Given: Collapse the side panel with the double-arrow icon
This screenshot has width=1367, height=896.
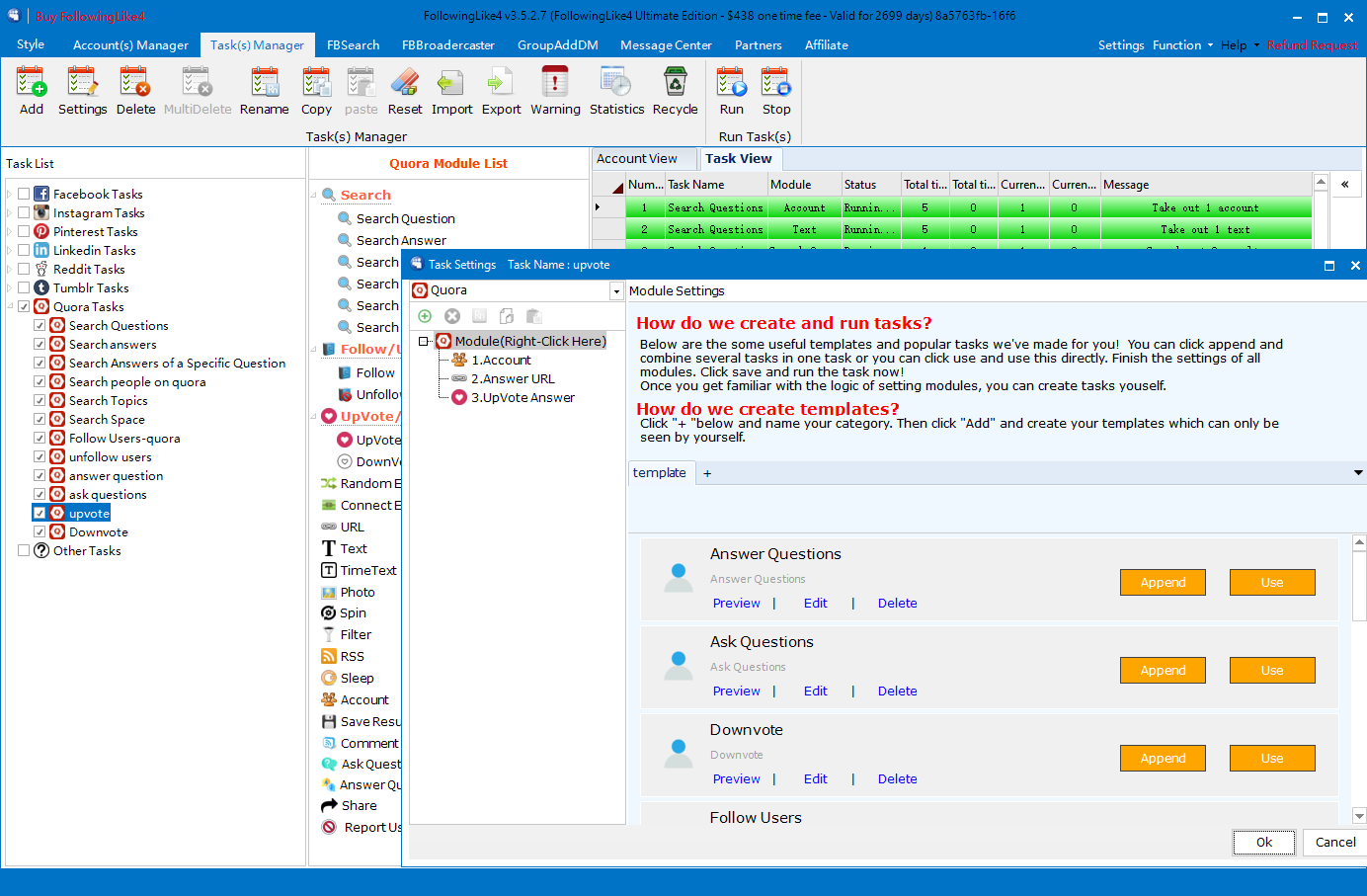Looking at the screenshot, I should (1344, 185).
